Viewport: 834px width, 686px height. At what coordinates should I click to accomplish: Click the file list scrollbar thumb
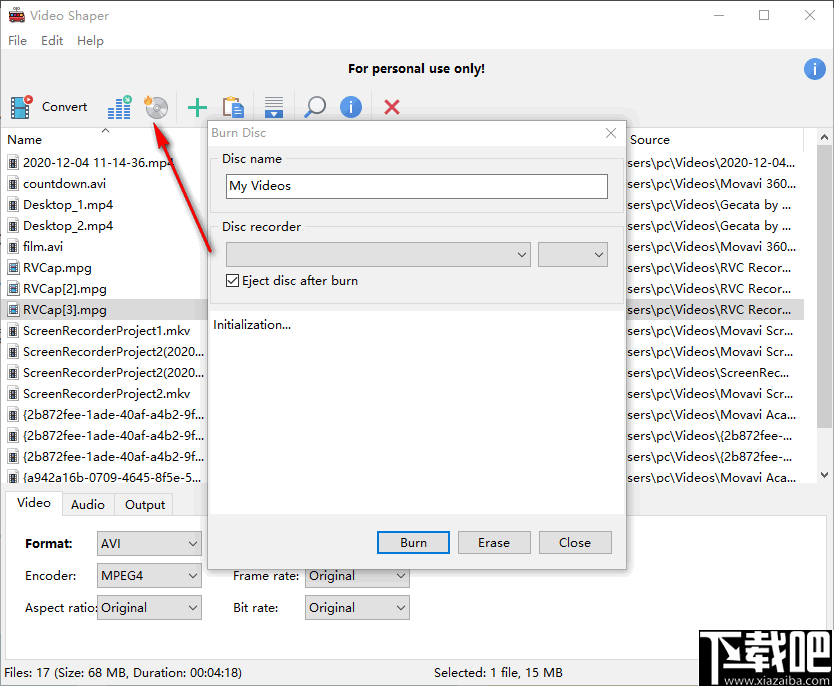coord(824,287)
